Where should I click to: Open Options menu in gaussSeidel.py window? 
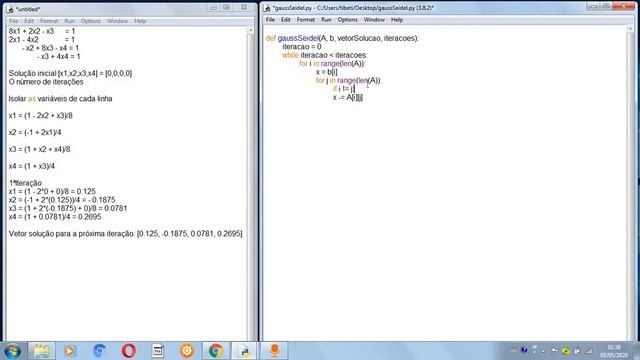click(347, 20)
